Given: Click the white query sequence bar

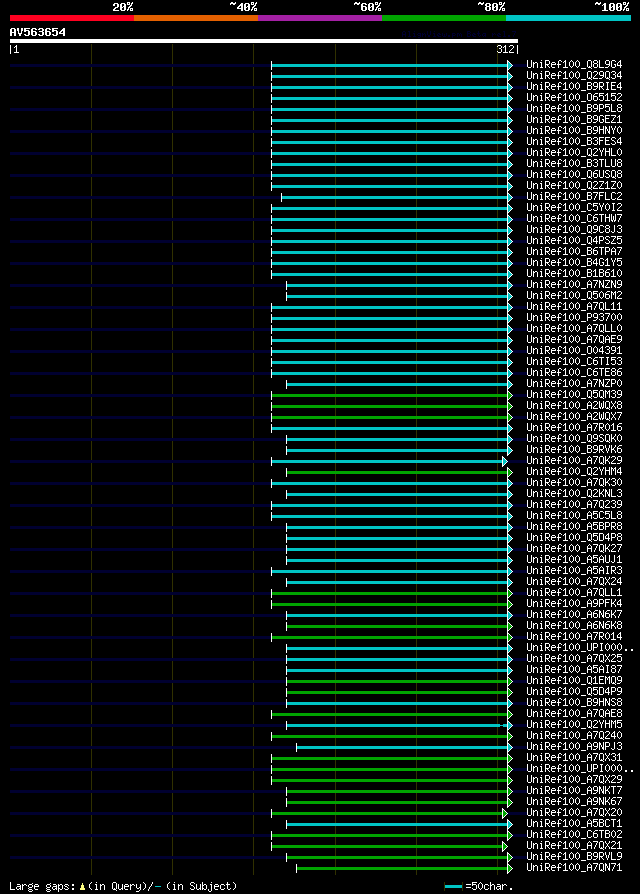Looking at the screenshot, I should click(x=264, y=41).
